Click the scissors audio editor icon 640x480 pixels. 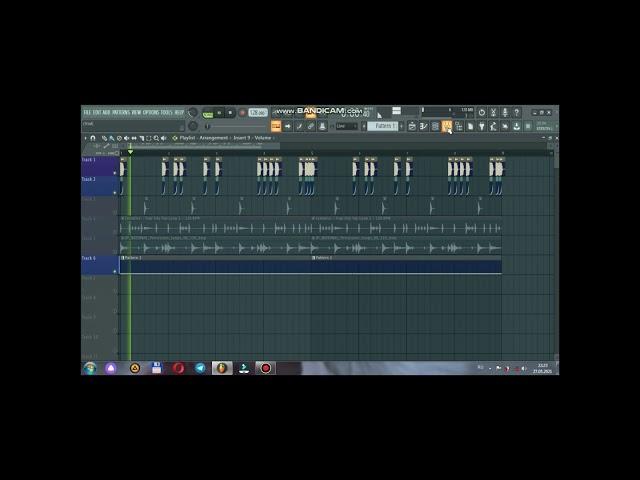493,112
